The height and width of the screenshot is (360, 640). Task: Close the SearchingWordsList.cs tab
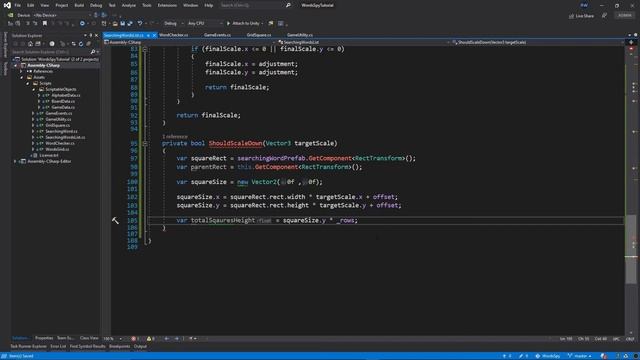click(154, 36)
